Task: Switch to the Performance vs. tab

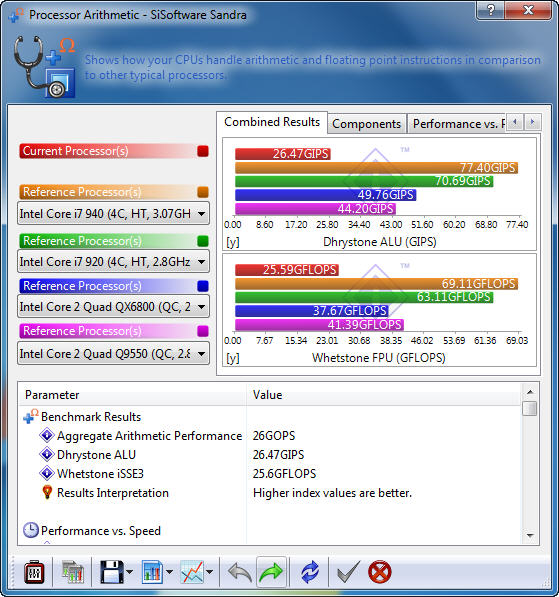Action: [457, 124]
